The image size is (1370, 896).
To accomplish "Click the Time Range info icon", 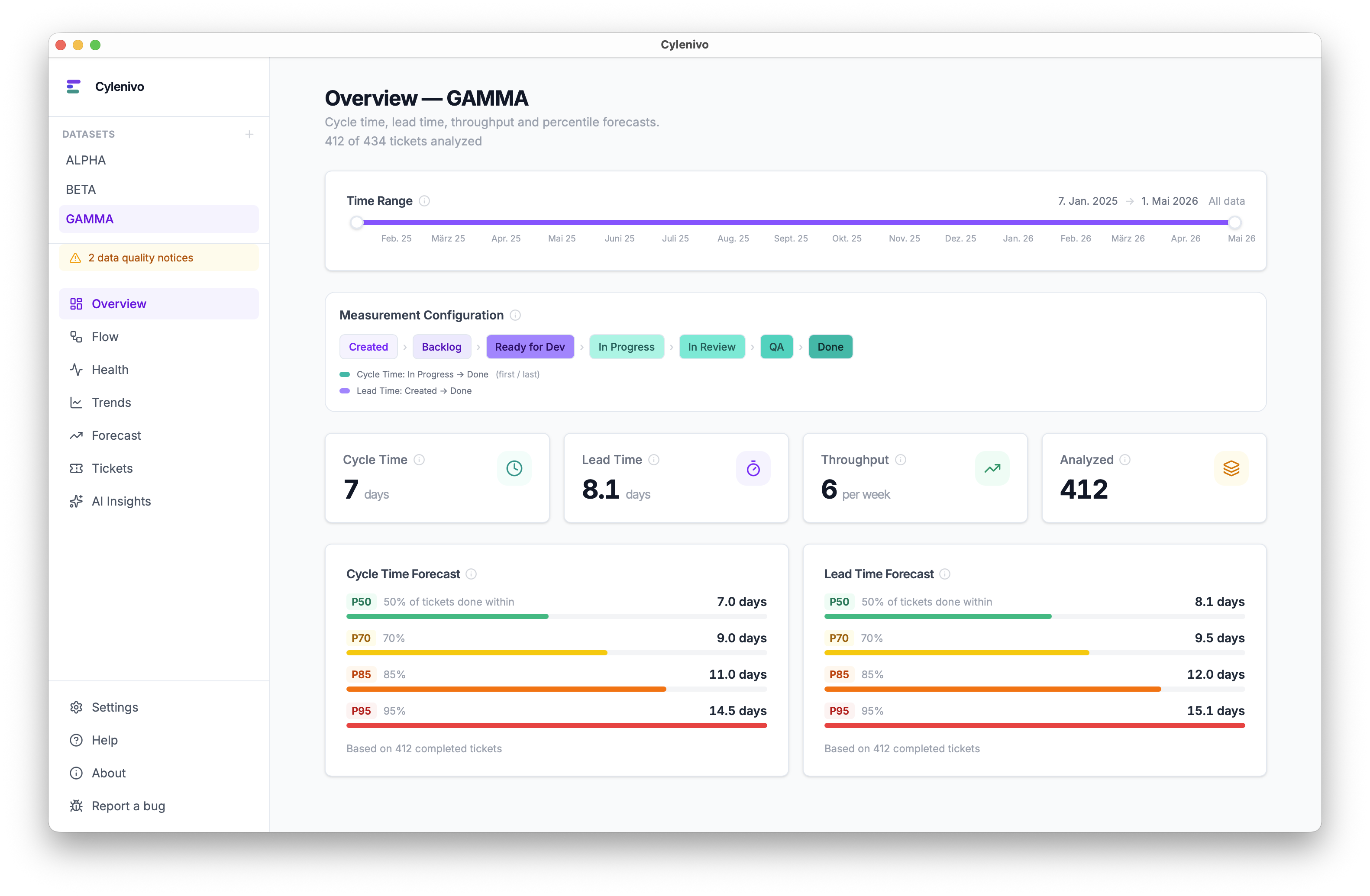I will tap(424, 201).
